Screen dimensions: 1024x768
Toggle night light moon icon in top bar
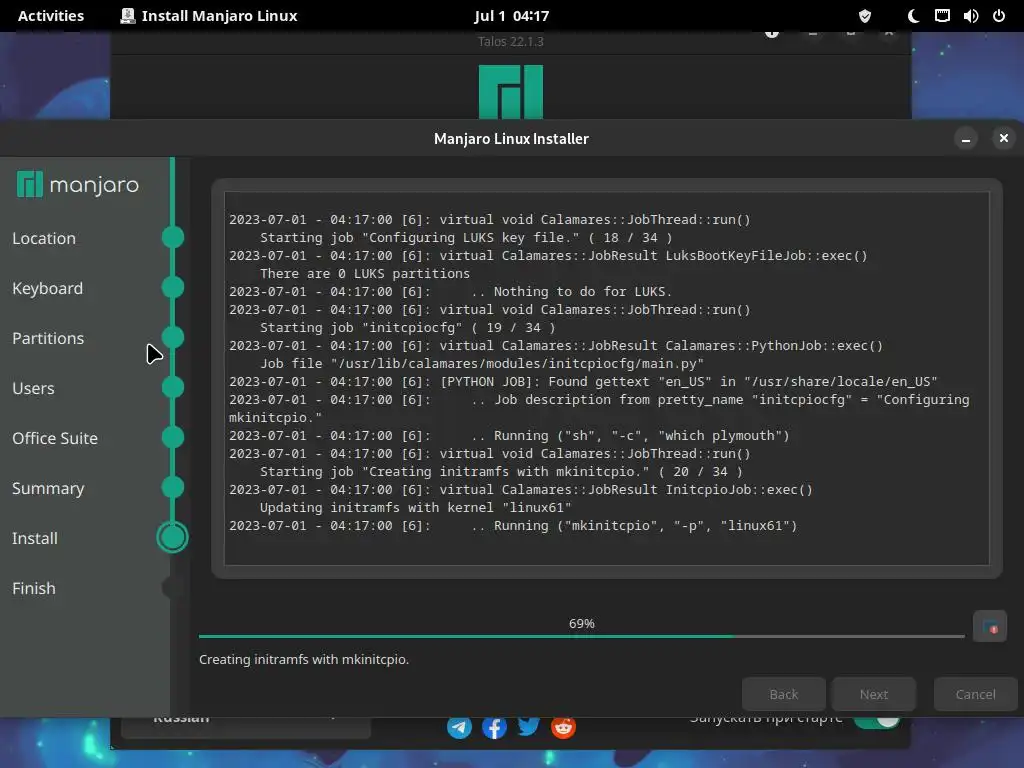click(x=913, y=16)
